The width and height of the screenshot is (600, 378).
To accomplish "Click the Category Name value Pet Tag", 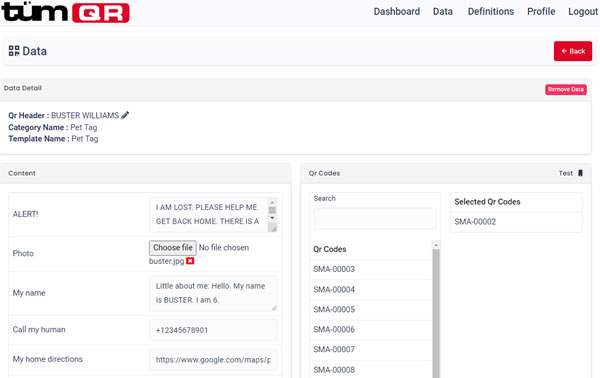I will coord(84,127).
